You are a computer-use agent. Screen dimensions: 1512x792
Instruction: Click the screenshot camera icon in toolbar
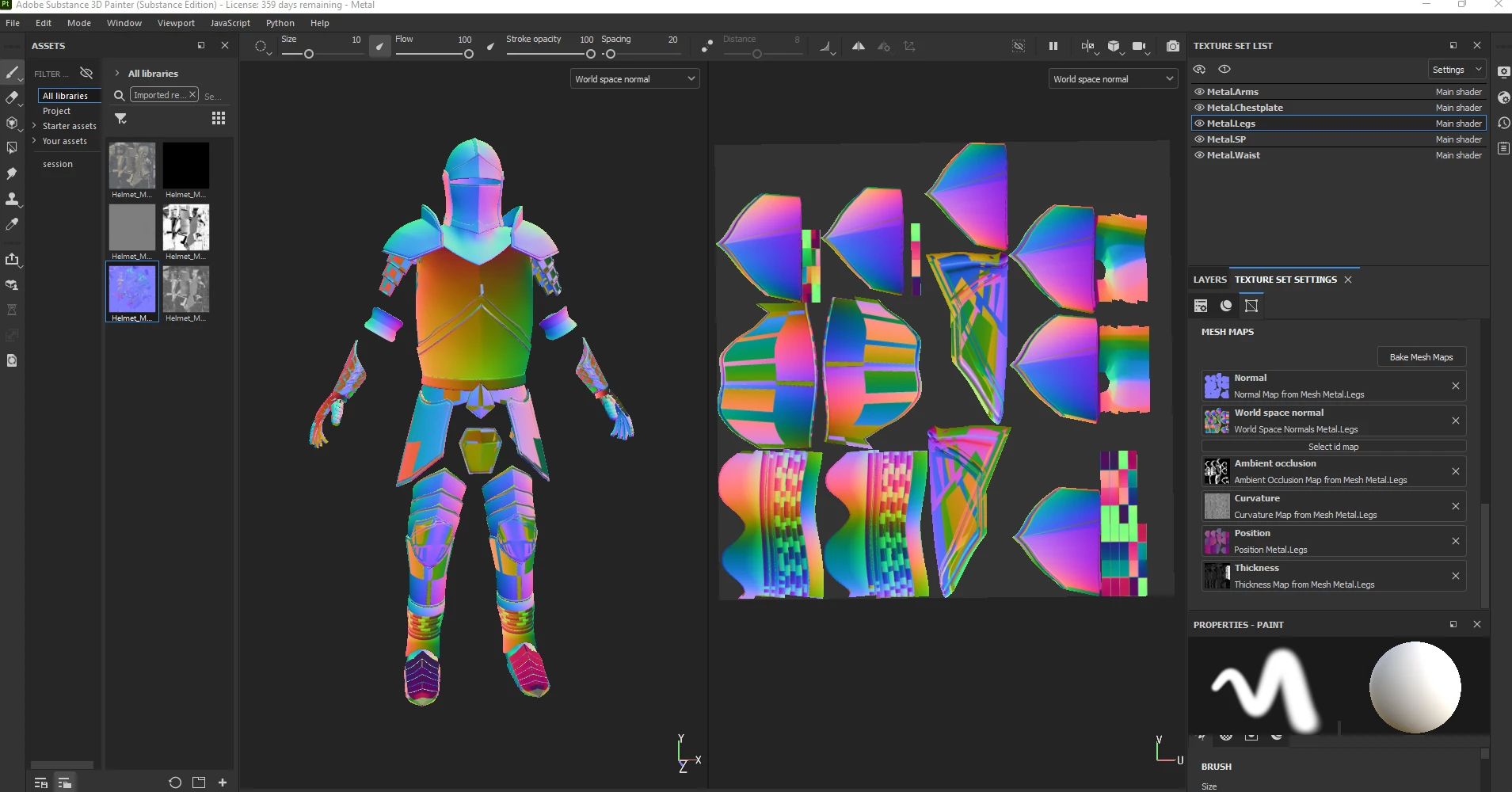[1173, 46]
